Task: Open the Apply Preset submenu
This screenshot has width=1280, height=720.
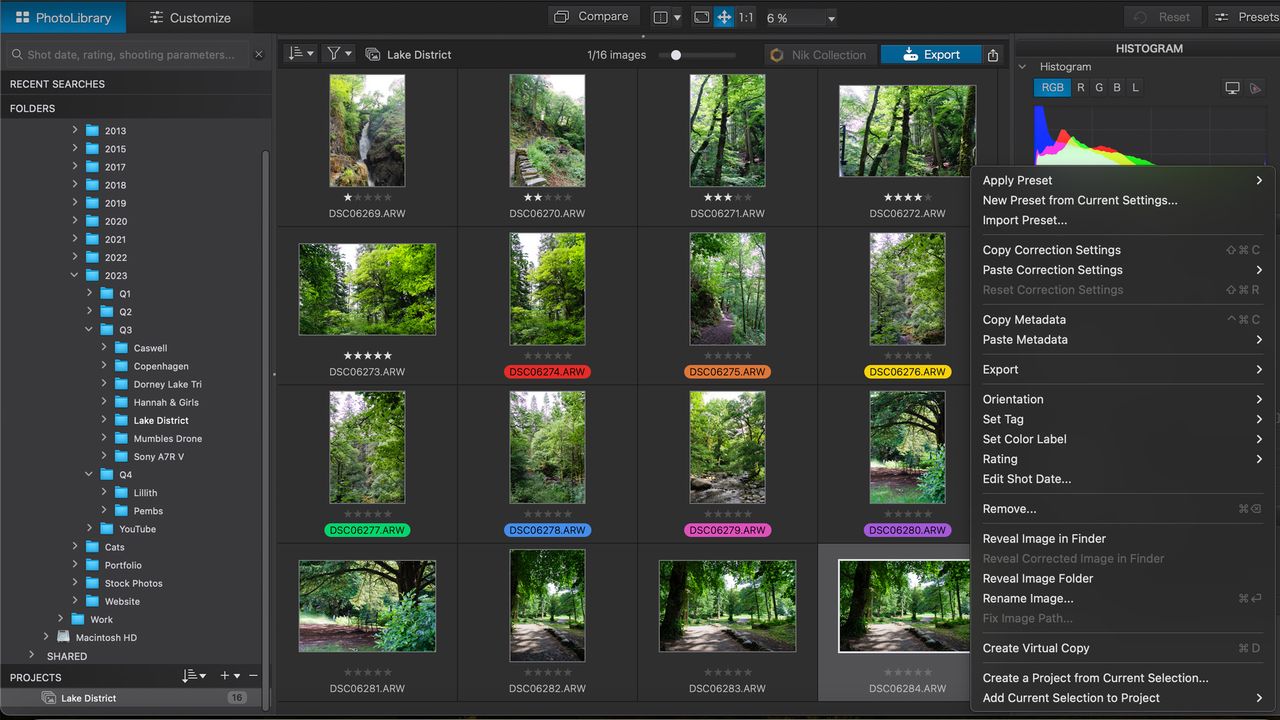Action: [x=1122, y=180]
